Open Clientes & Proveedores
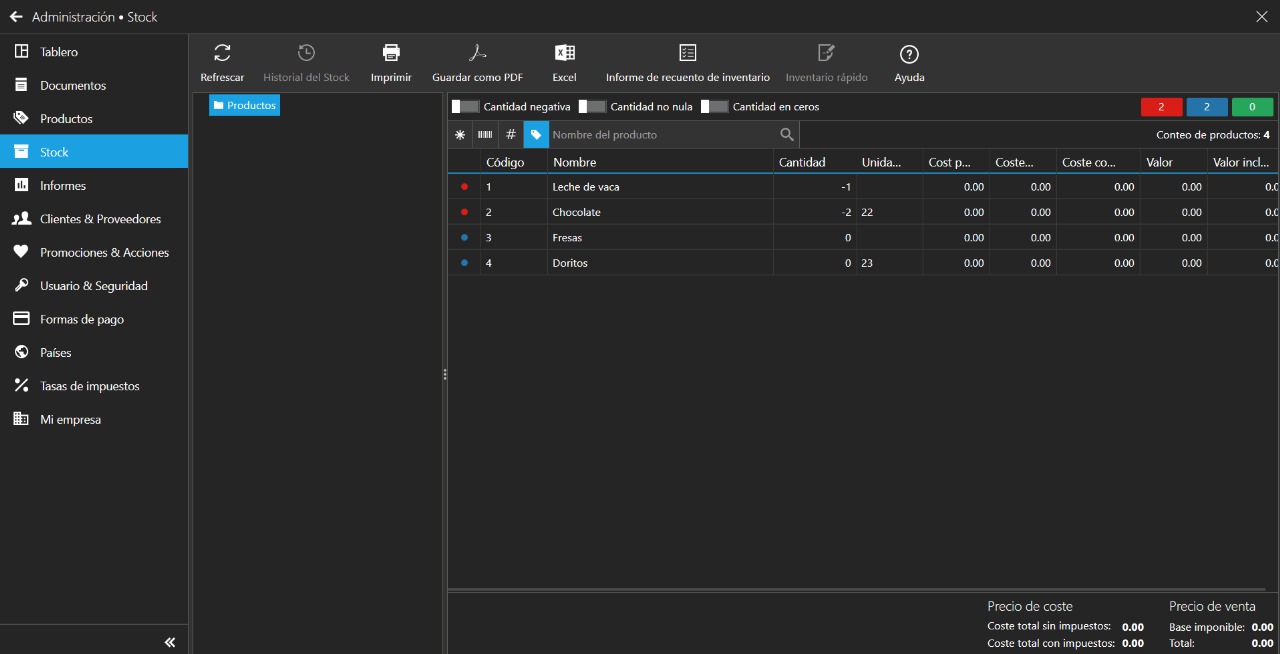Screen dimensions: 1280x654 94,218
